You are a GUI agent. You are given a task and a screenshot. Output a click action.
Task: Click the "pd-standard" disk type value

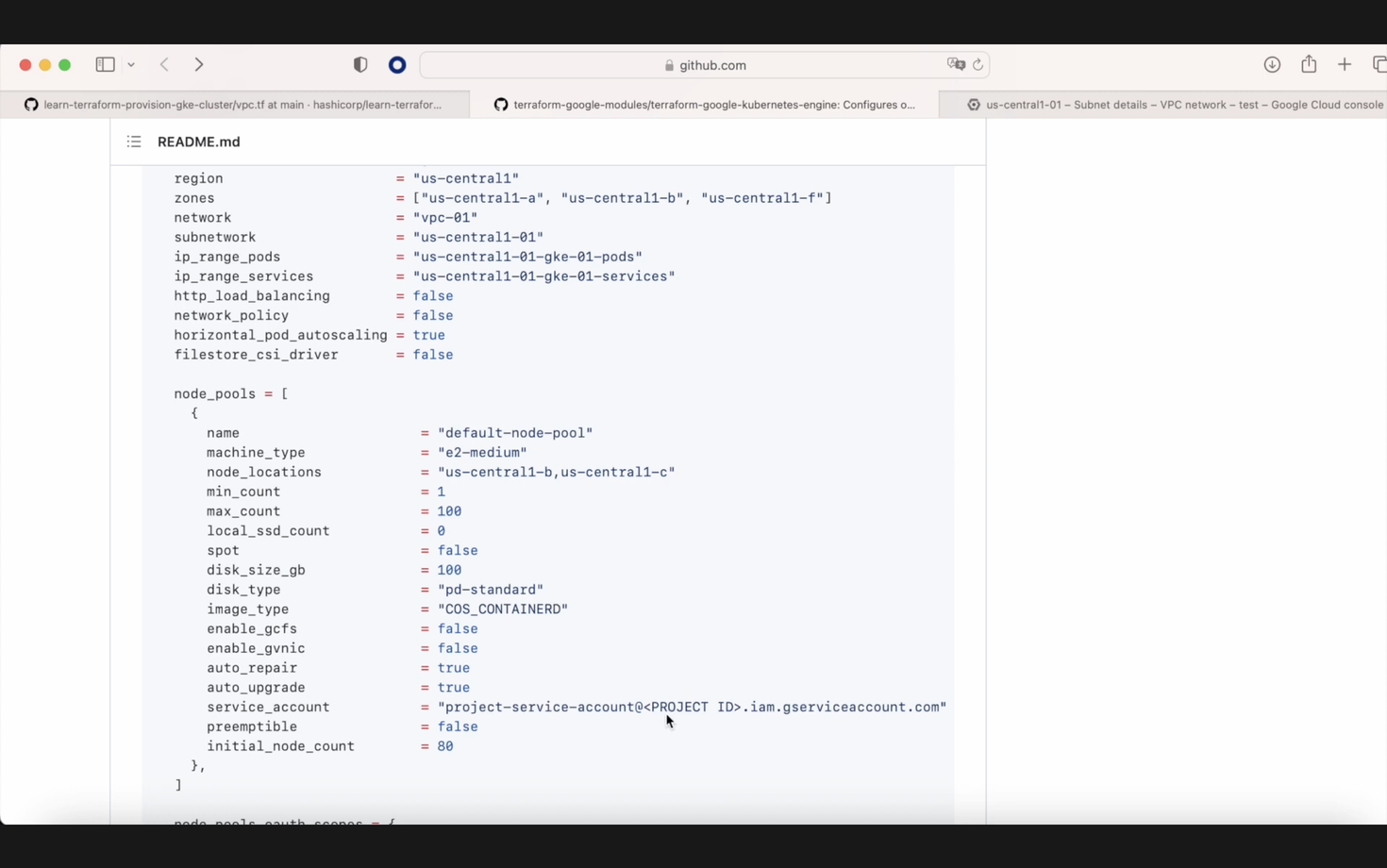click(491, 590)
